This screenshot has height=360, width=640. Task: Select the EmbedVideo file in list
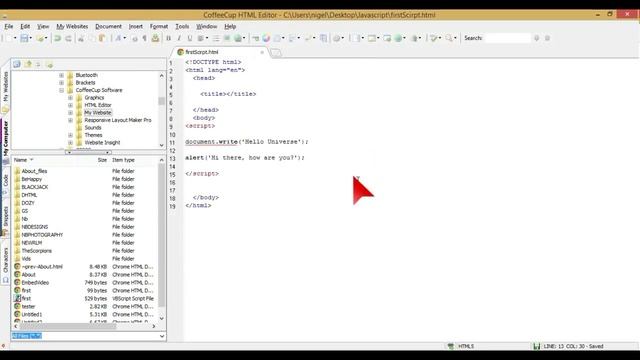pos(35,282)
